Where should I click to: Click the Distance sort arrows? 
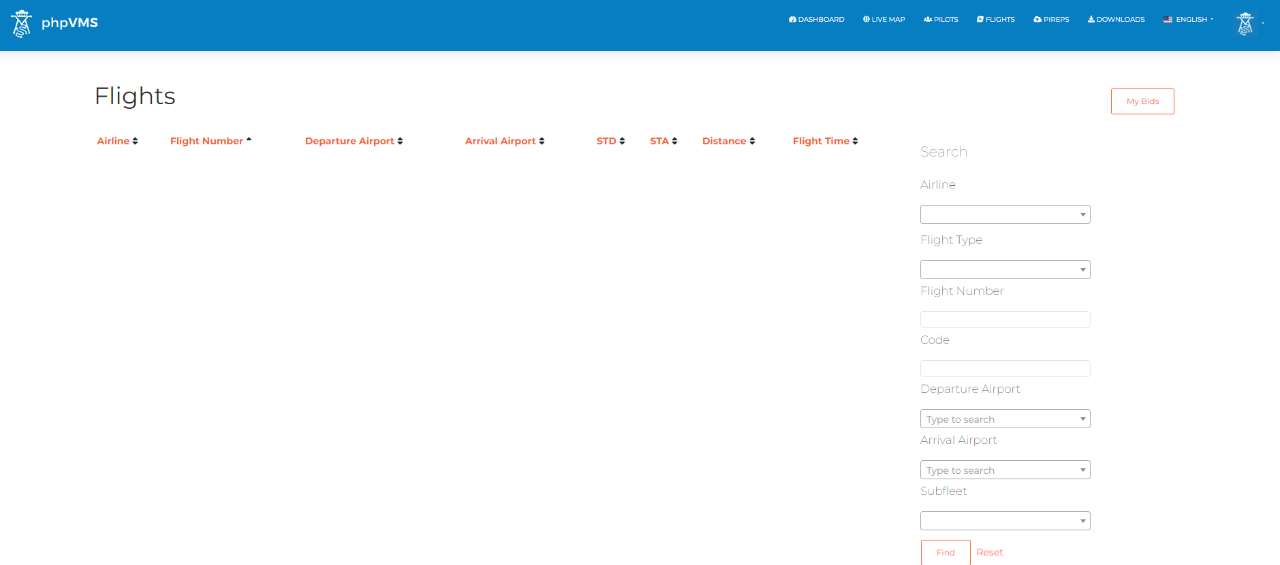[x=752, y=141]
